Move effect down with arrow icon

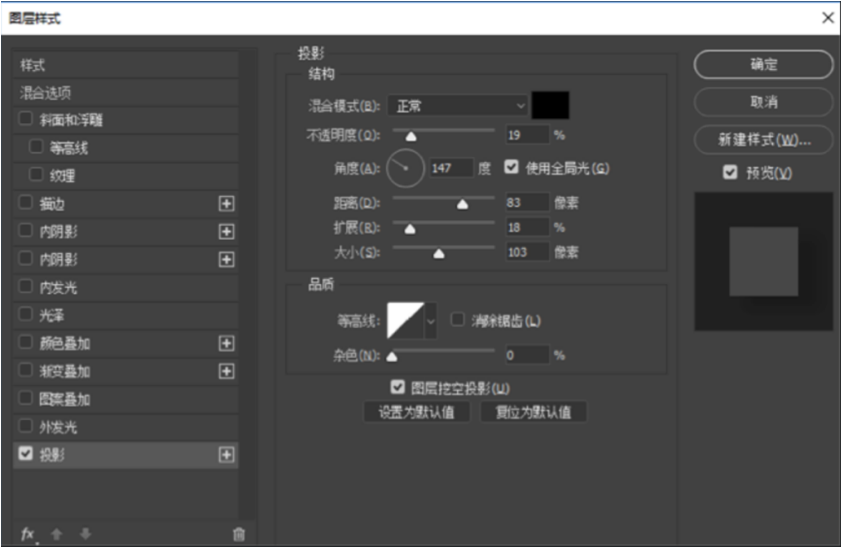click(85, 534)
